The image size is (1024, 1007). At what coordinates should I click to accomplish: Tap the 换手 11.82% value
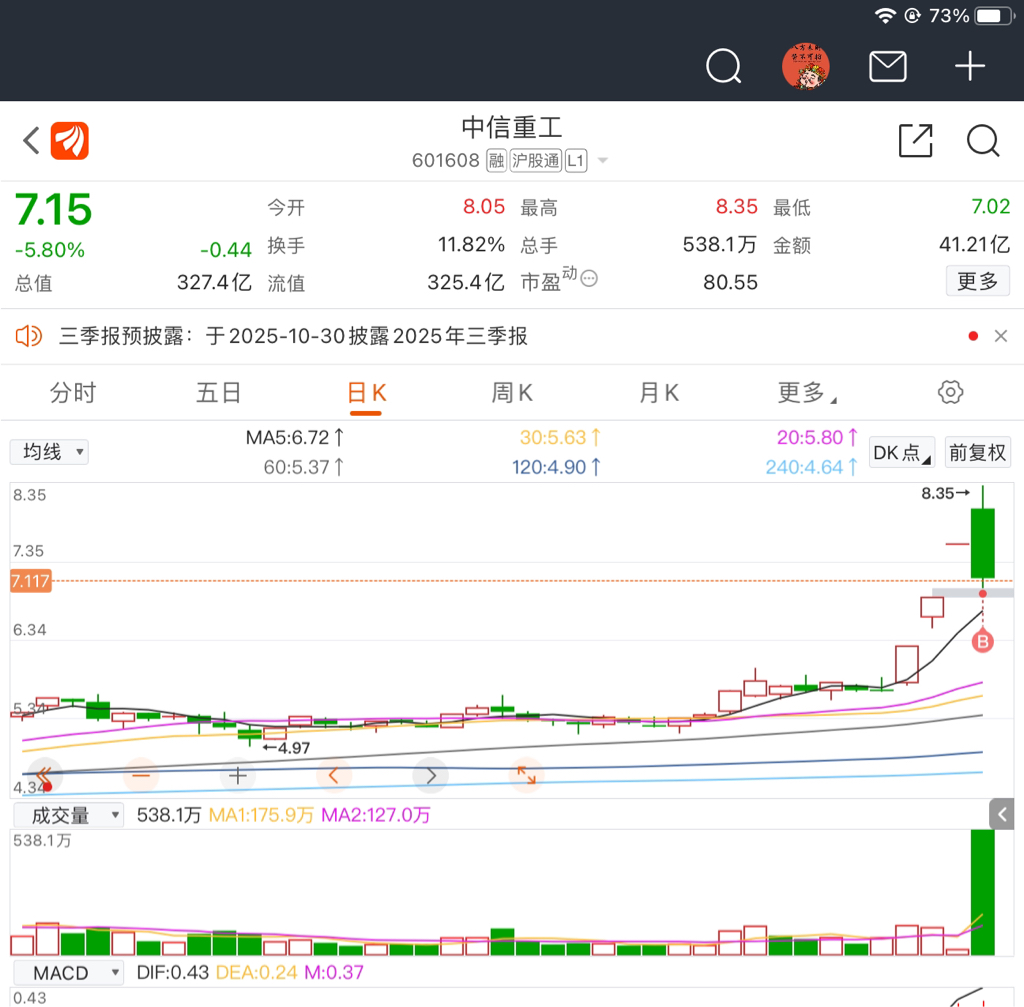coord(471,245)
